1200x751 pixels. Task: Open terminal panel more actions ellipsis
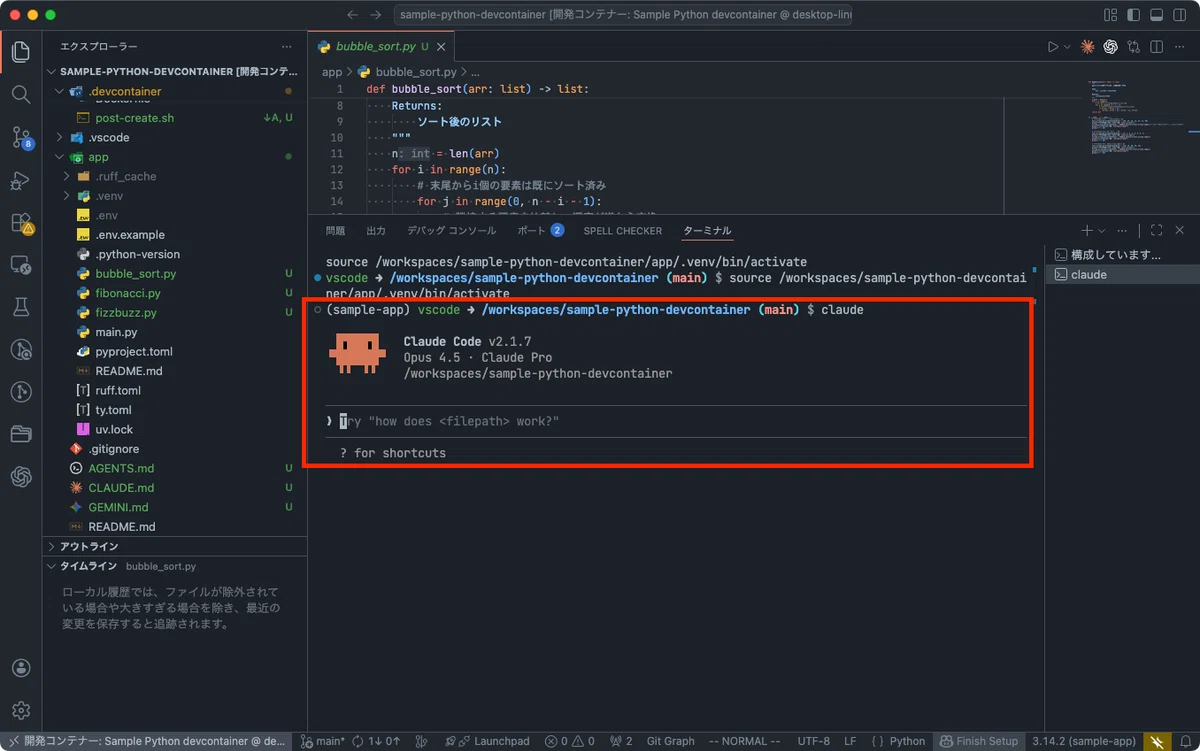[1123, 230]
